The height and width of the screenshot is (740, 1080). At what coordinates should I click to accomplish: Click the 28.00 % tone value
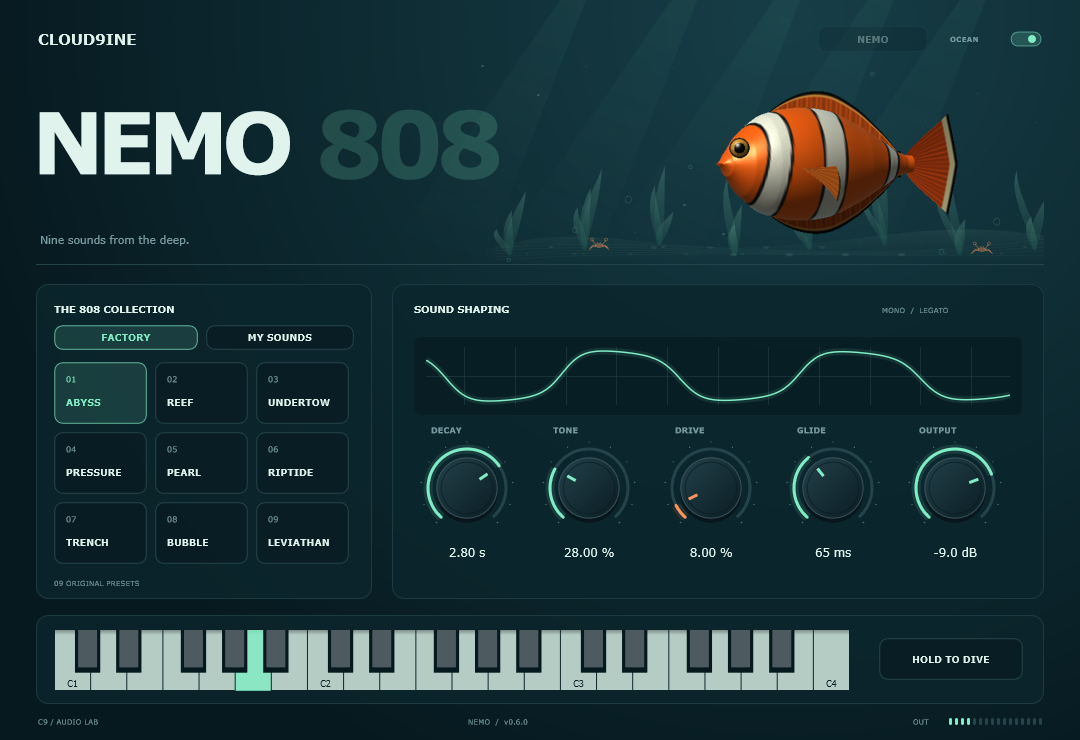click(x=589, y=553)
